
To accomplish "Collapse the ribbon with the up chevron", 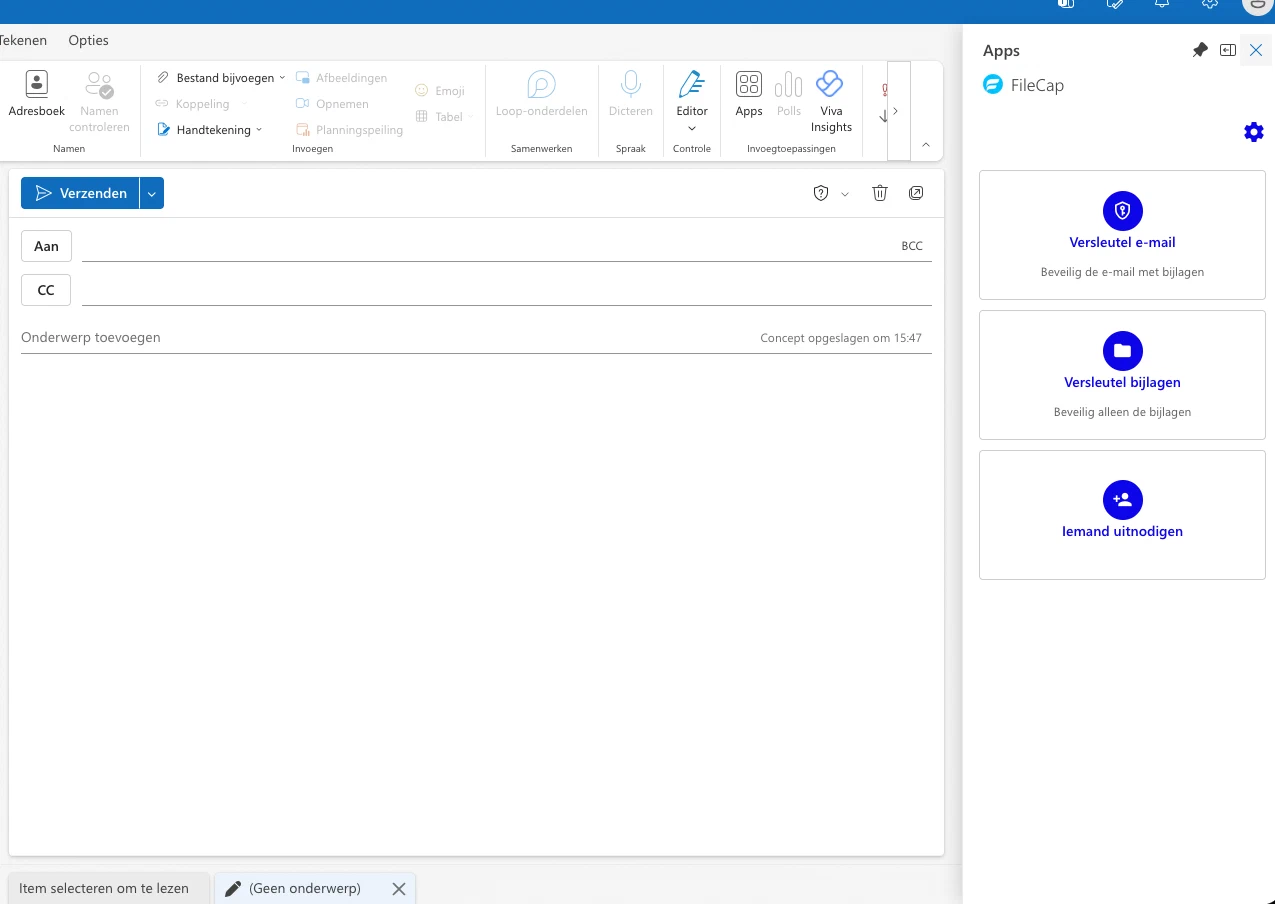I will pyautogui.click(x=926, y=145).
